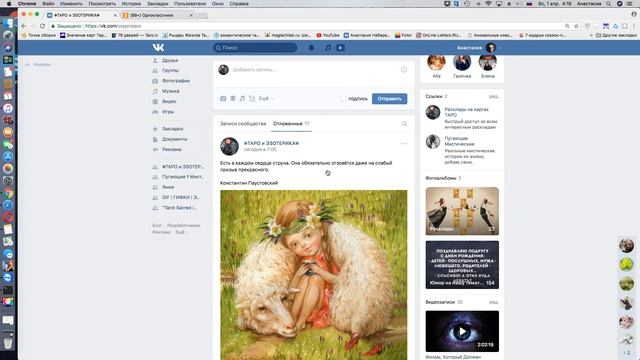This screenshot has width=640, height=360.
Task: Open the Юмор на тему photo album thumbnail
Action: 462,265
